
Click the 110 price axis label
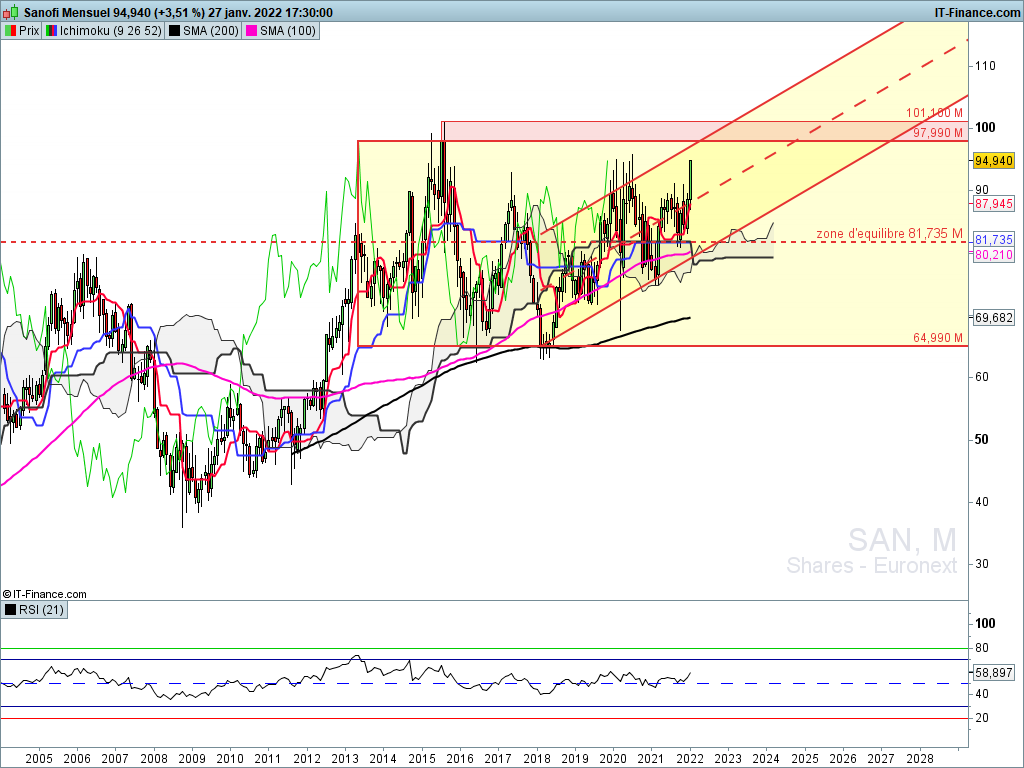(x=985, y=66)
